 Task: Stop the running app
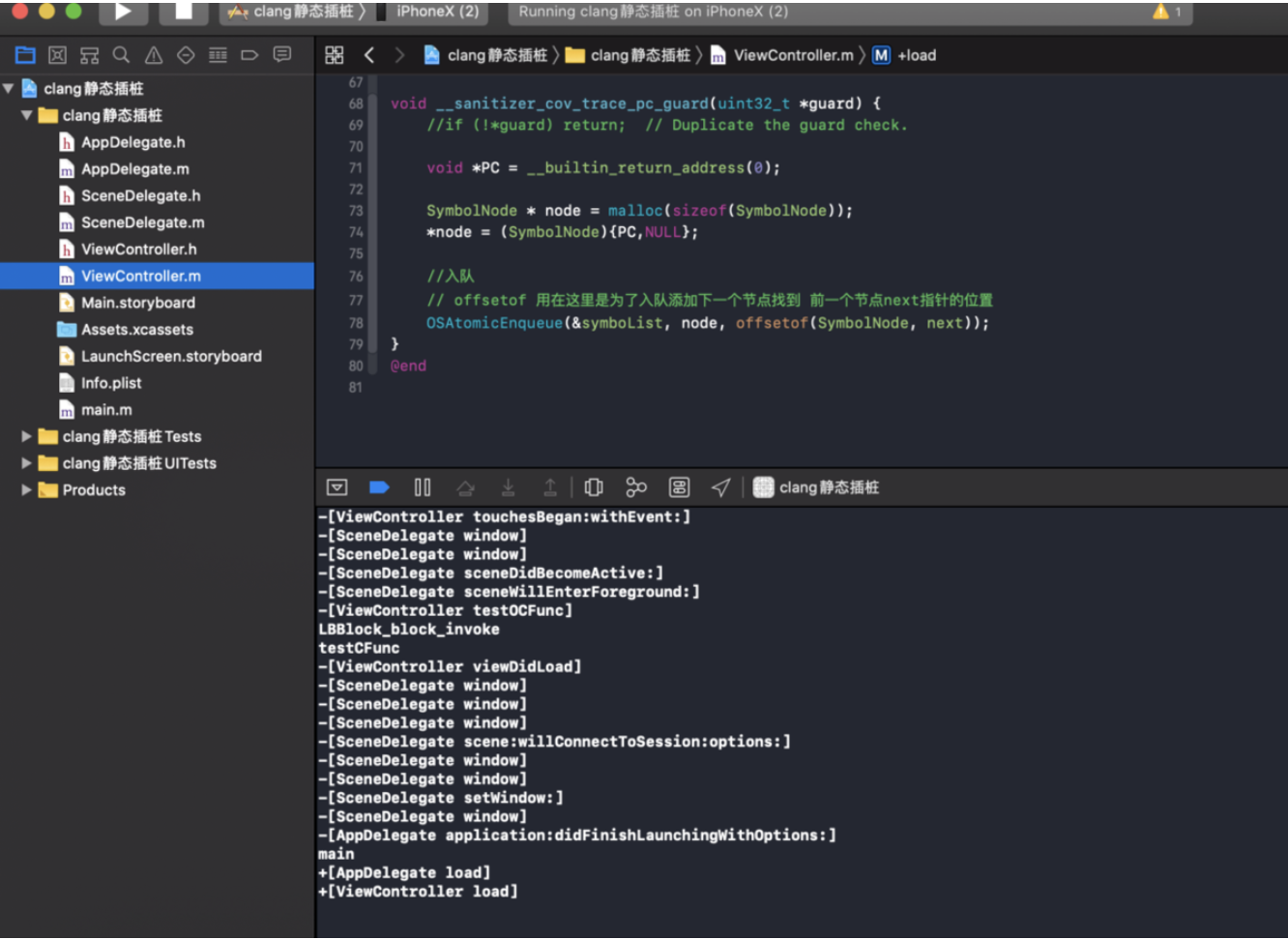(x=183, y=12)
